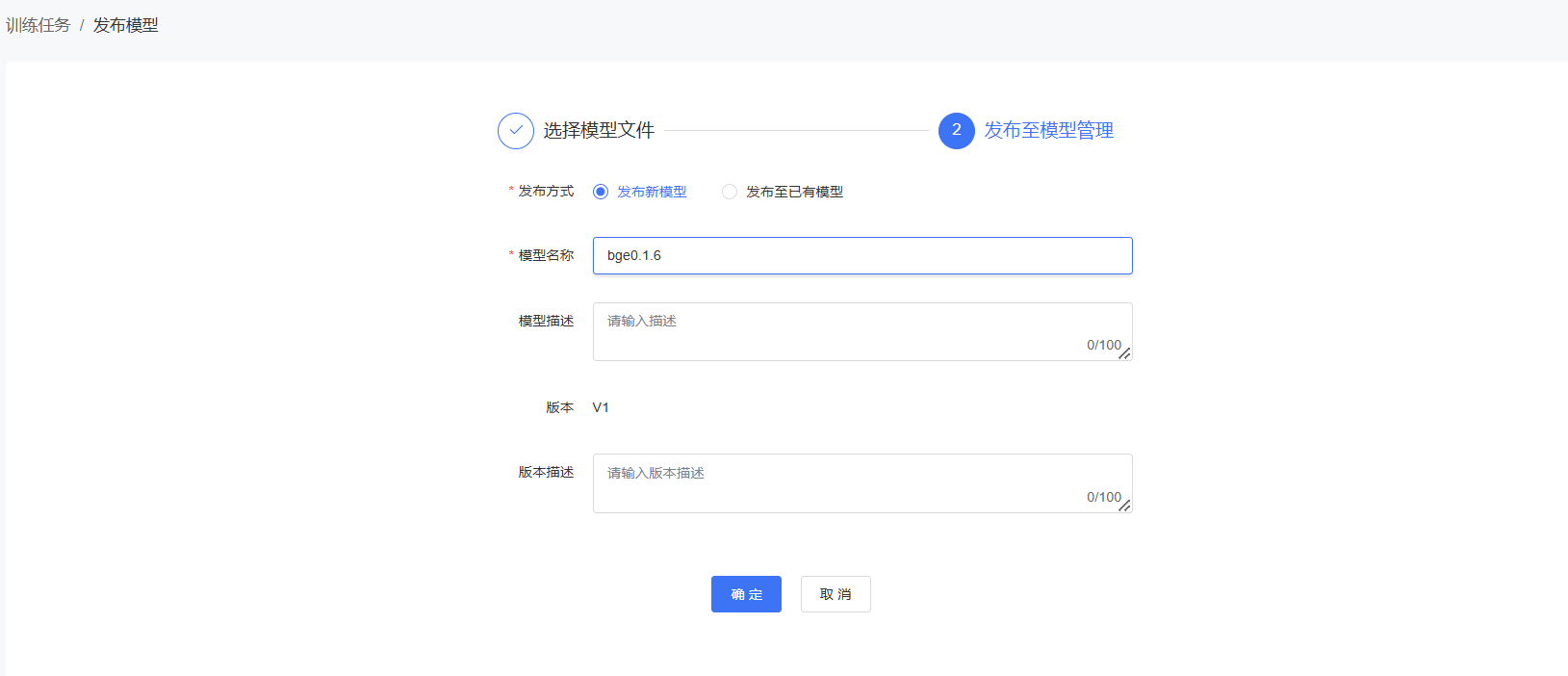1568x676 pixels.
Task: Click the V1 version value text
Action: (601, 408)
